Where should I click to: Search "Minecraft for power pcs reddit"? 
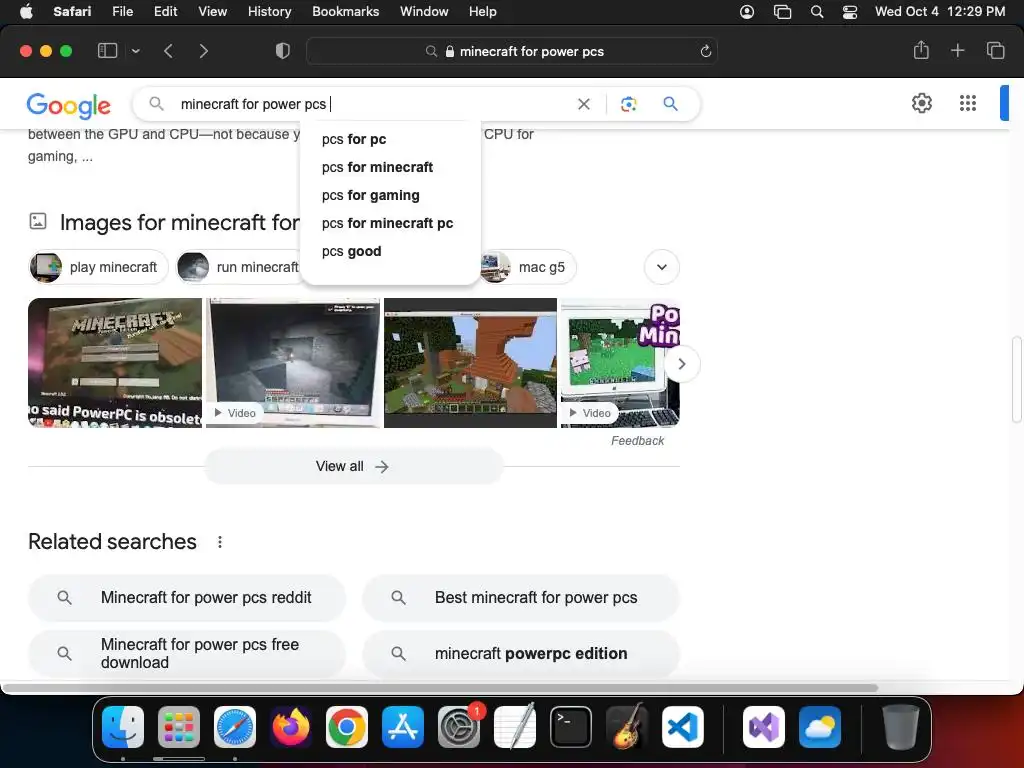(187, 598)
